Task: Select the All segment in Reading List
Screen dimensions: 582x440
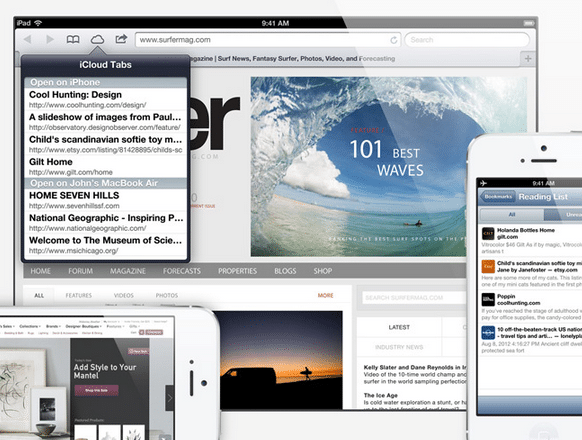Action: tap(512, 215)
